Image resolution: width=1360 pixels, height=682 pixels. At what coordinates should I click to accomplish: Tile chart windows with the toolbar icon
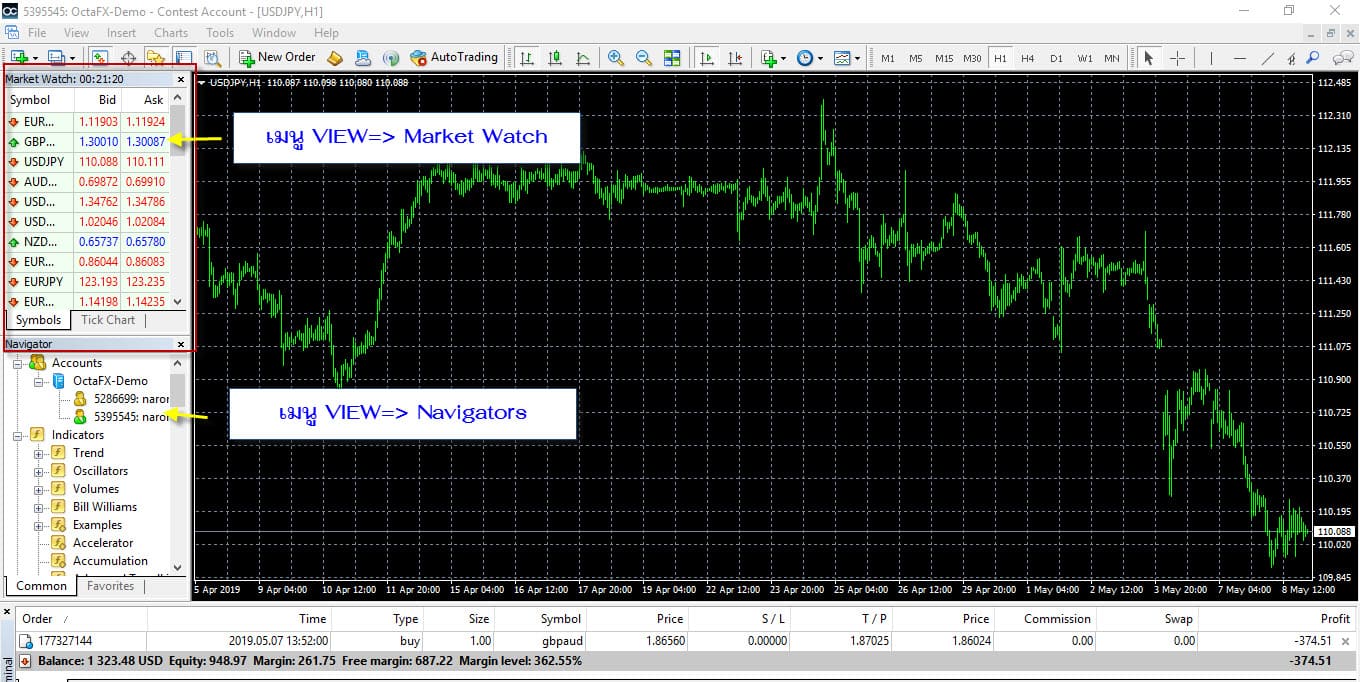click(x=672, y=58)
